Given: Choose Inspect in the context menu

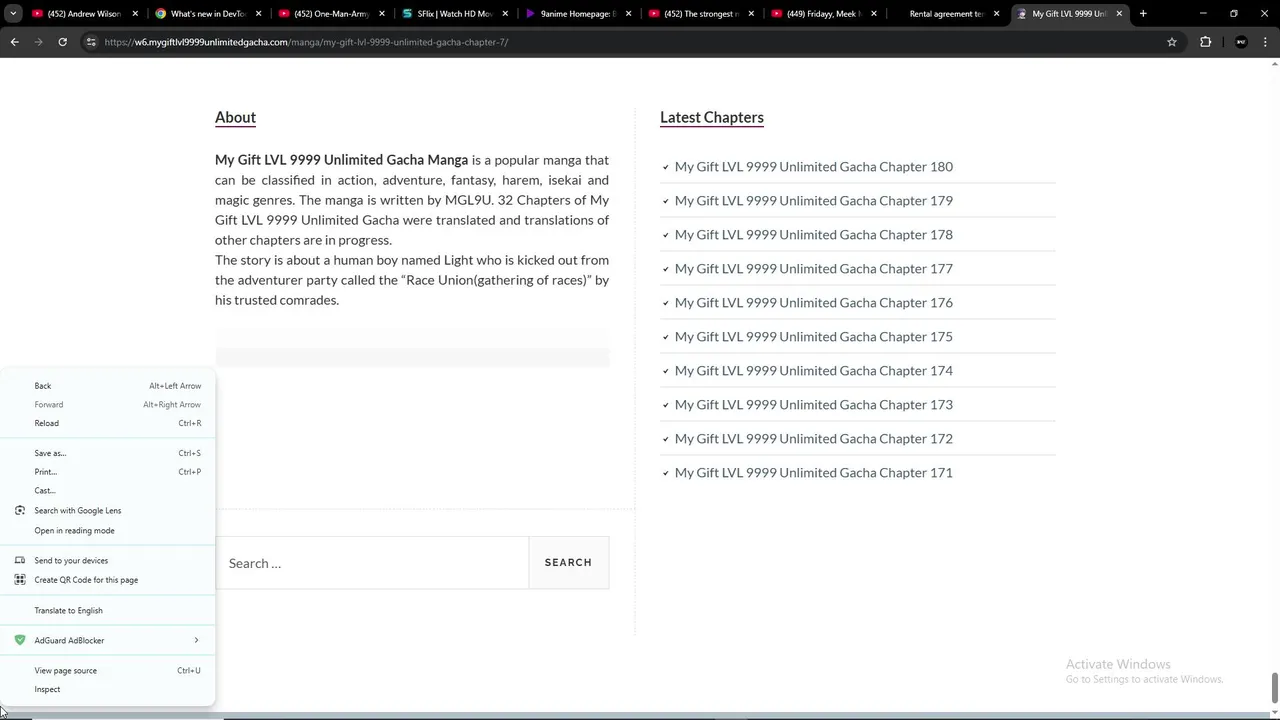Looking at the screenshot, I should (108, 690).
